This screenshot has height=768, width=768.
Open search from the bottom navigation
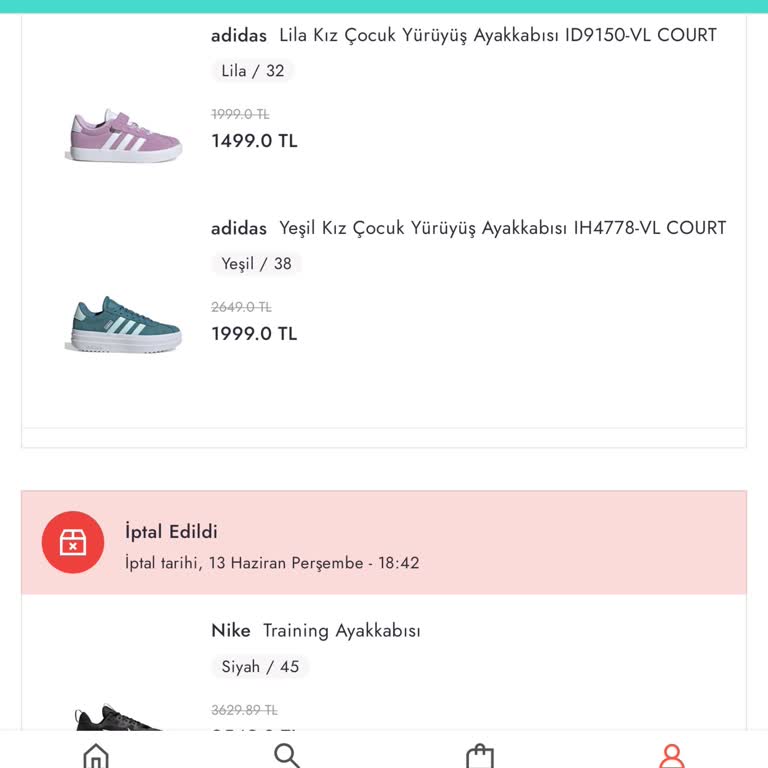(x=287, y=755)
